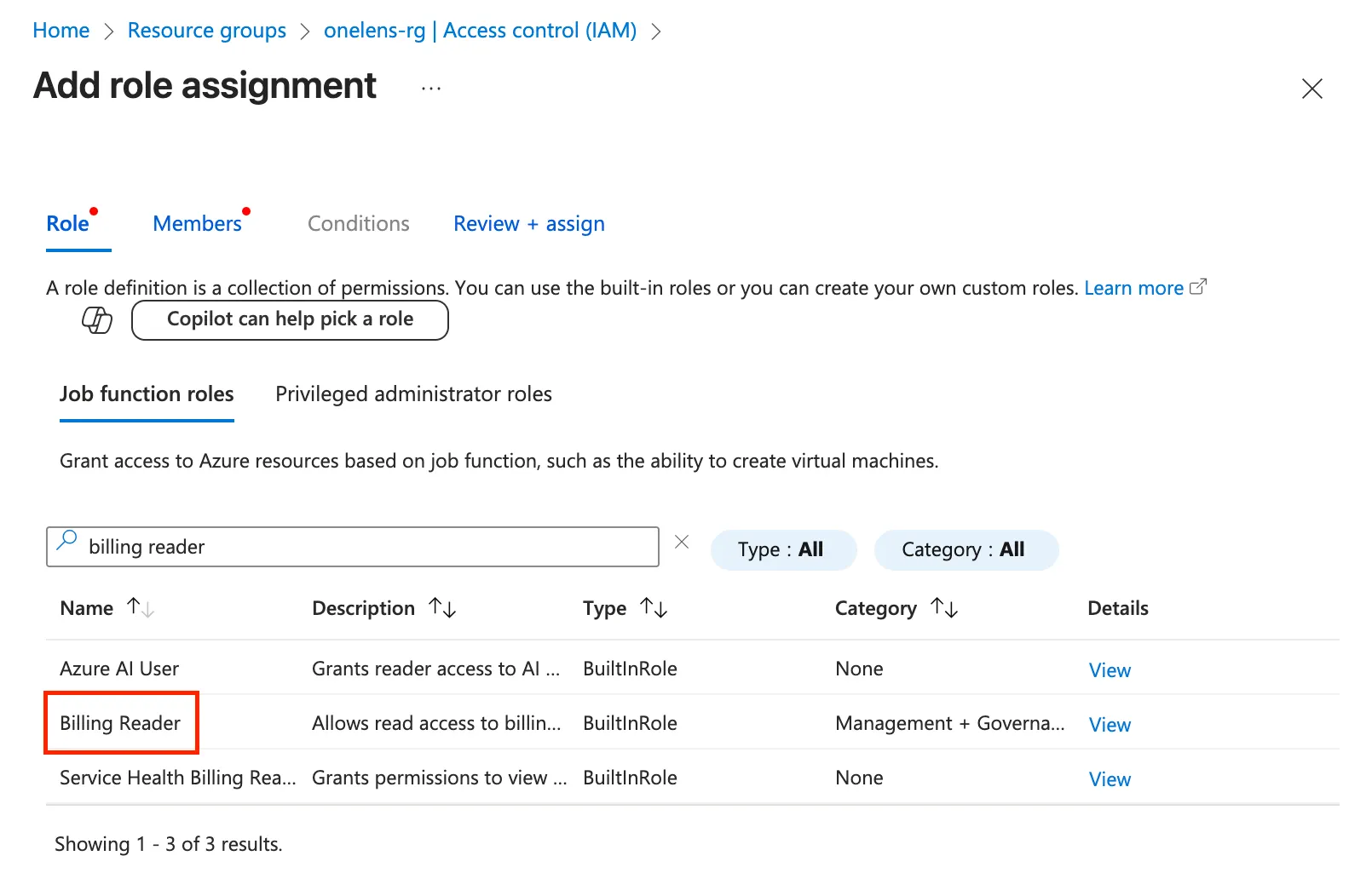
Task: Select Privileged administrator roles tab
Action: click(413, 394)
